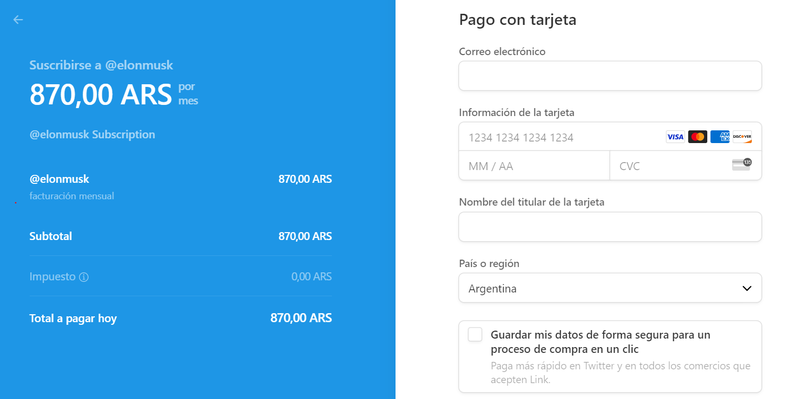Viewport: 790px width, 399px height.
Task: Click the 870,00 ARS por mes price
Action: [114, 94]
